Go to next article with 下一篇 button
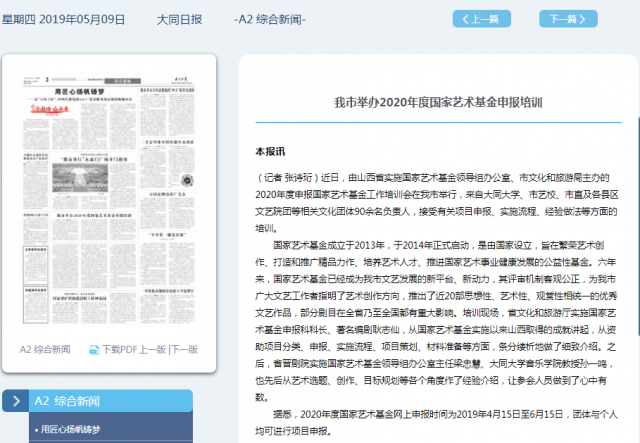The image size is (640, 443). point(568,19)
